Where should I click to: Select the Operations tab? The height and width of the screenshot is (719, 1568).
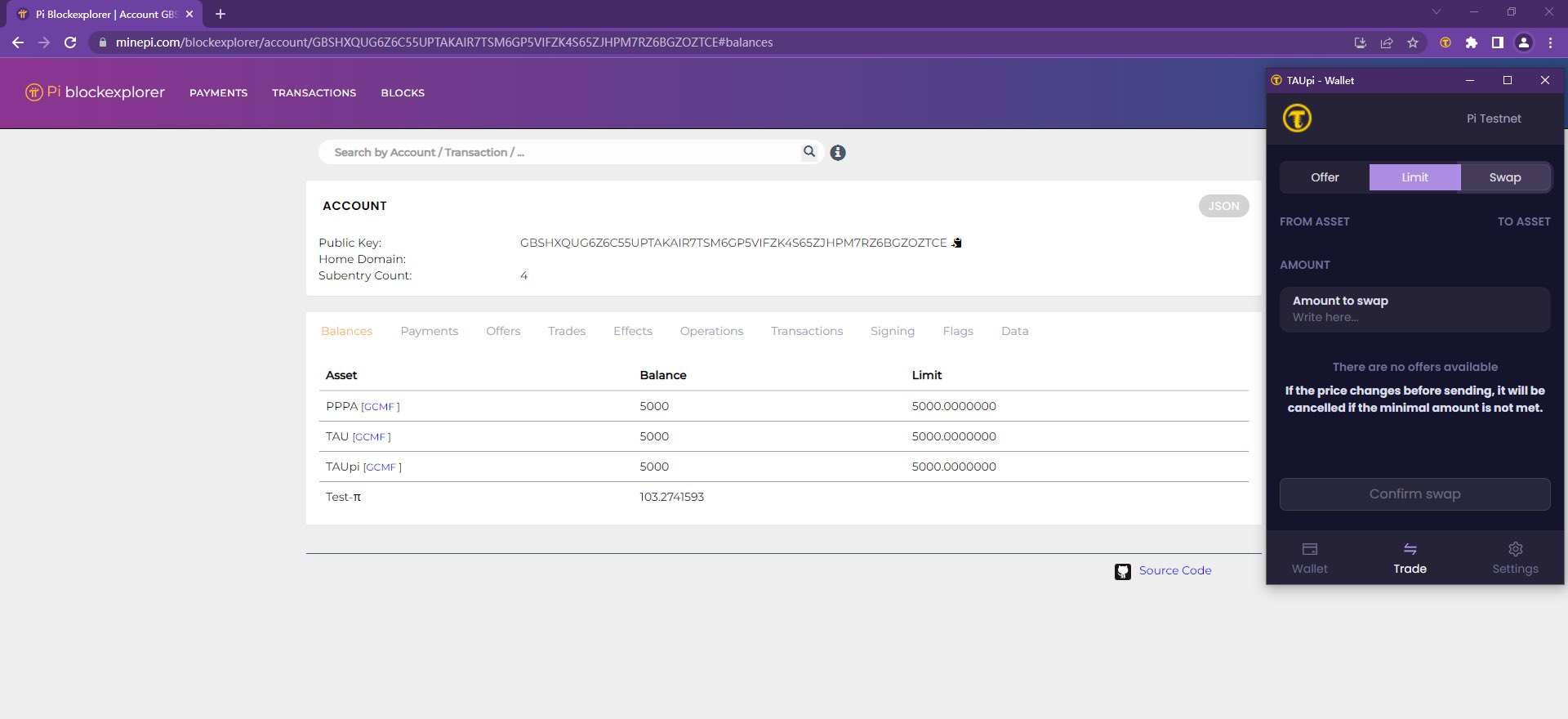[711, 331]
